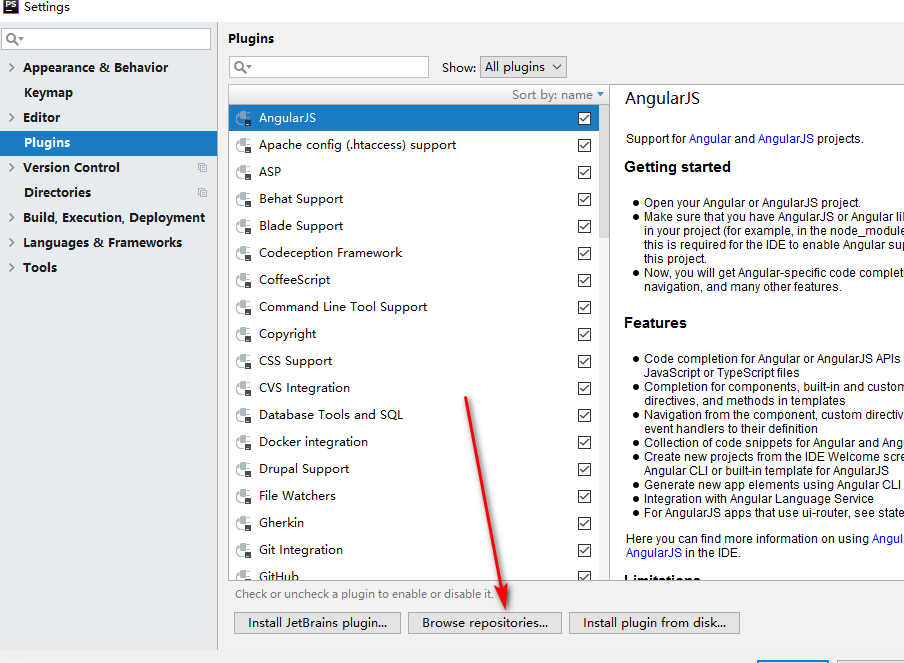Expand the Tools settings section

(12, 268)
